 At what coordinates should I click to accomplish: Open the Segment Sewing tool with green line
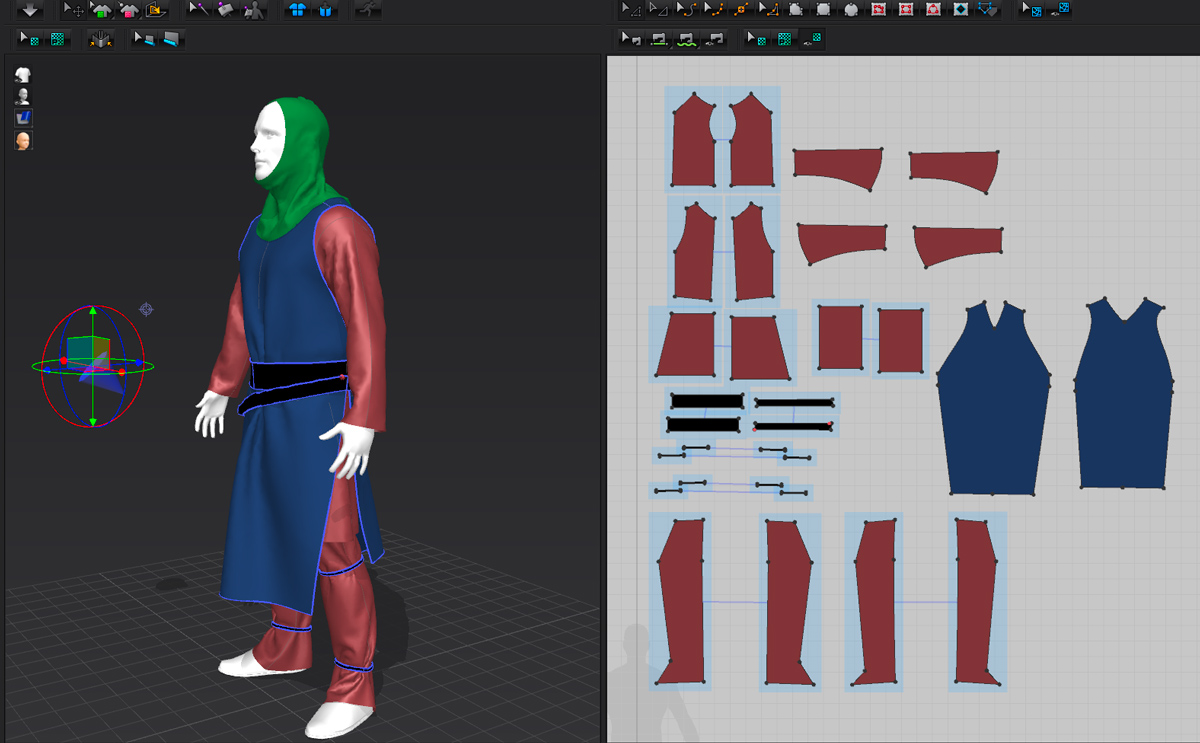tap(658, 39)
